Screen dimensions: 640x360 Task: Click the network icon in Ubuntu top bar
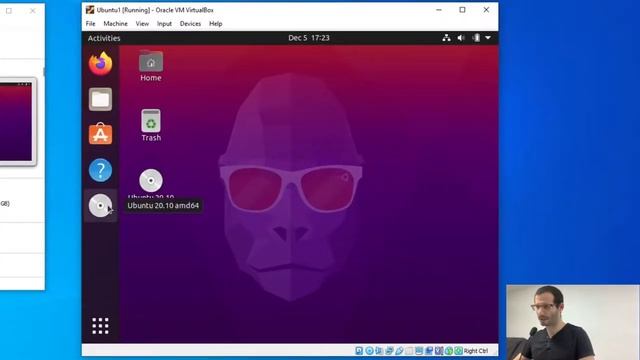447,38
